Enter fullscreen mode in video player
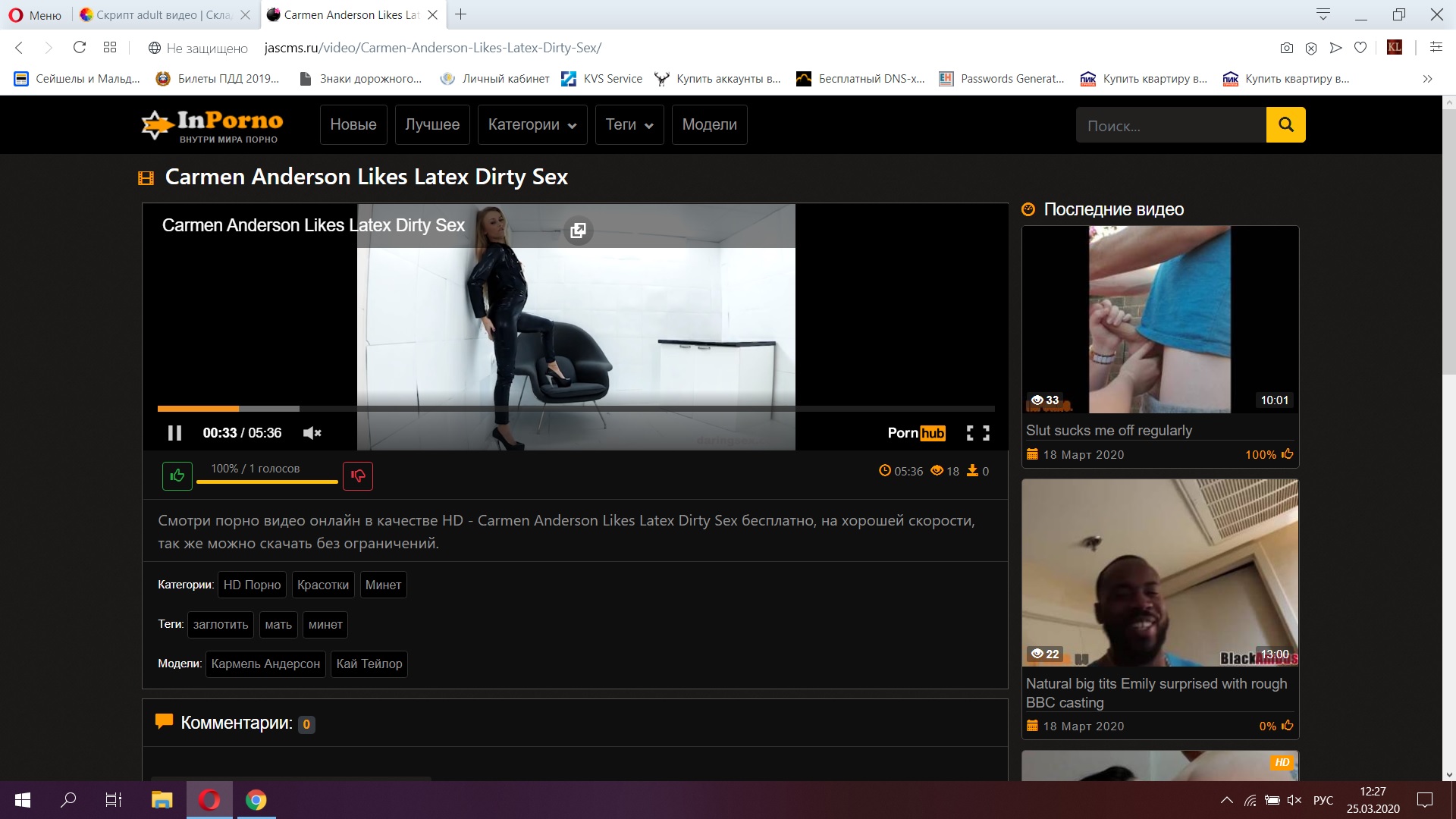The width and height of the screenshot is (1456, 819). tap(977, 433)
